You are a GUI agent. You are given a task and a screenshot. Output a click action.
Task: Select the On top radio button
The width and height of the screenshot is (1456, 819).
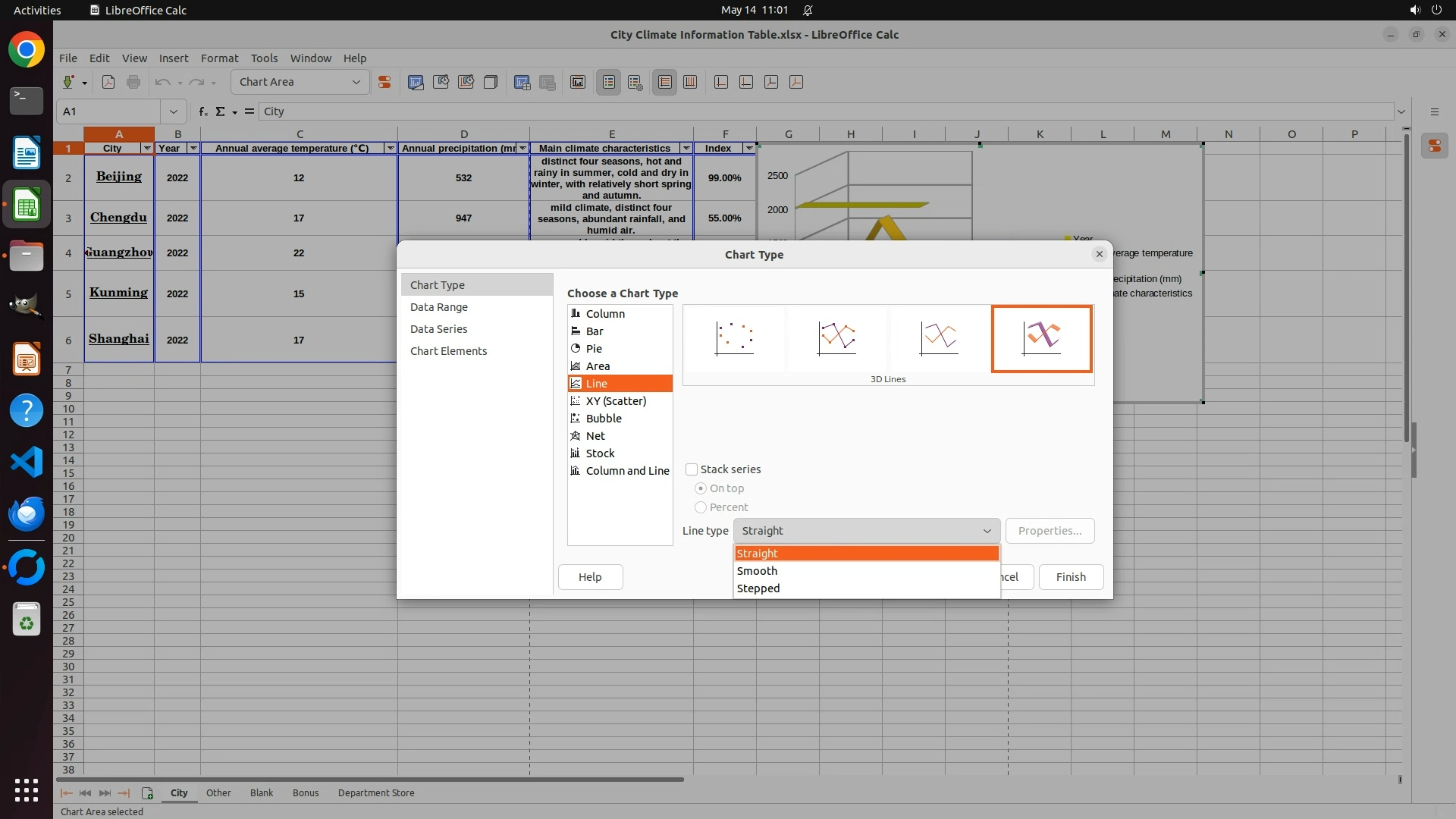701,488
